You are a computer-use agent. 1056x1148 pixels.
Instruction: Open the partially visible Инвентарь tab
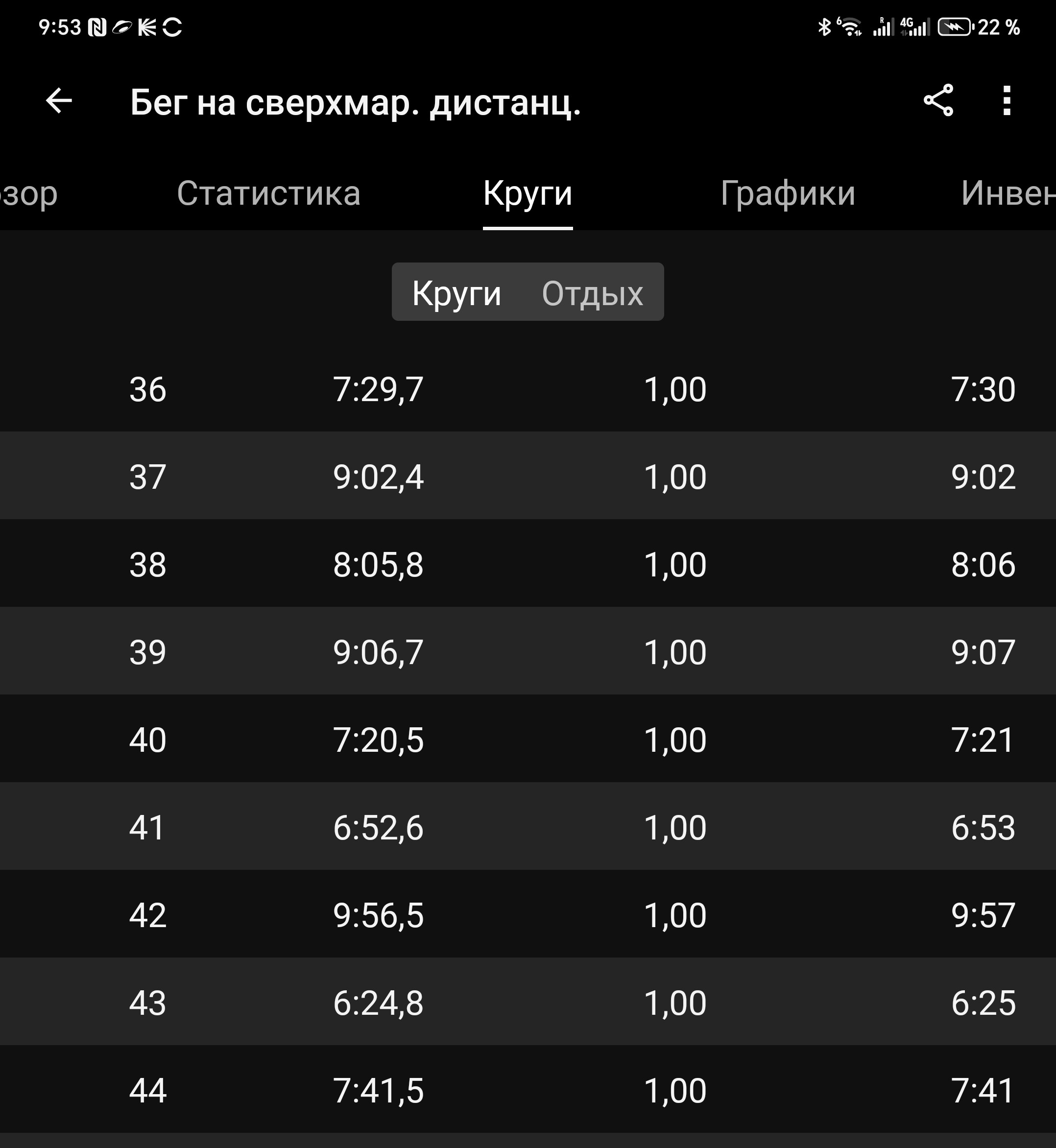point(1008,193)
